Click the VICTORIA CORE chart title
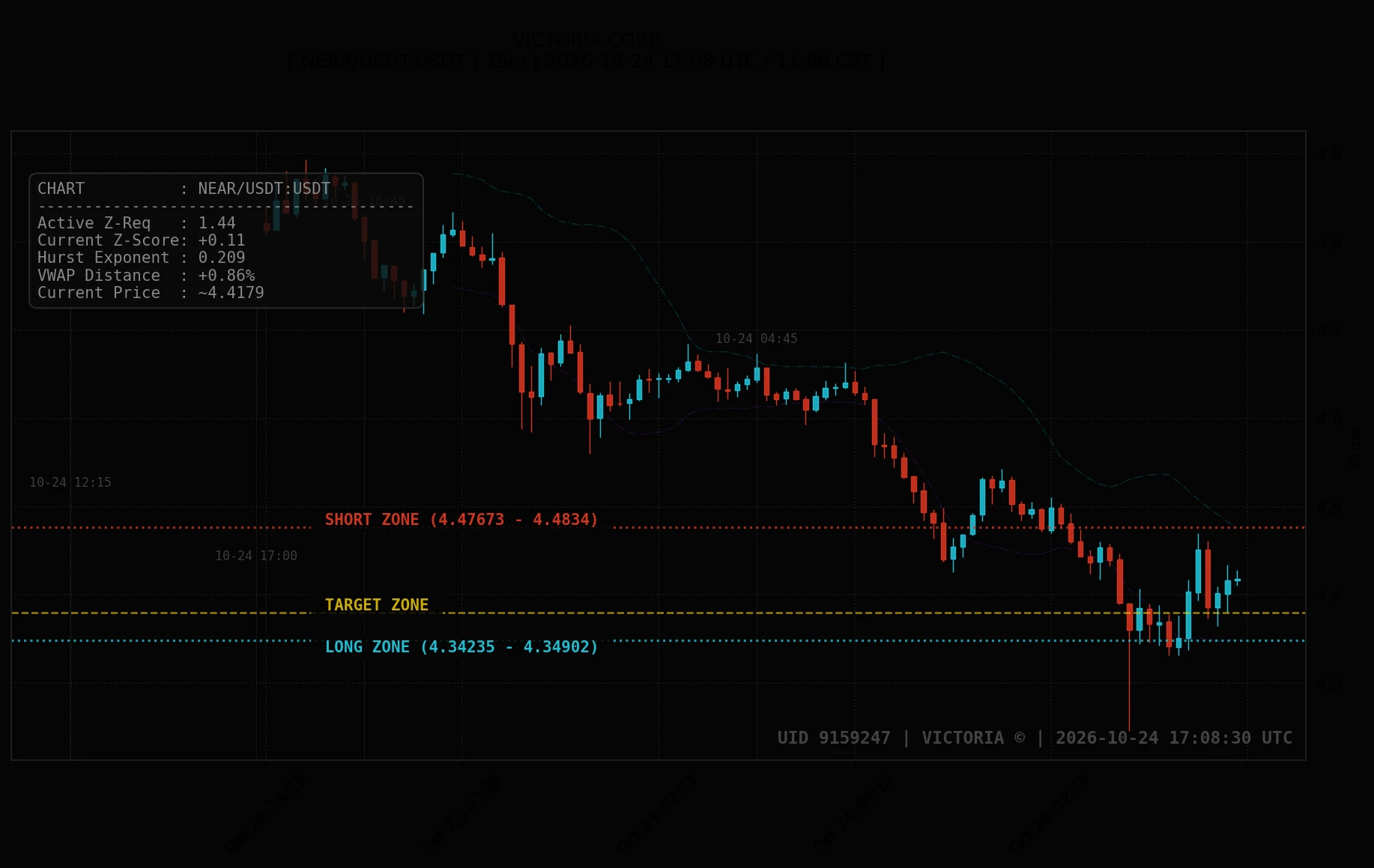The image size is (1374, 868). (587, 40)
